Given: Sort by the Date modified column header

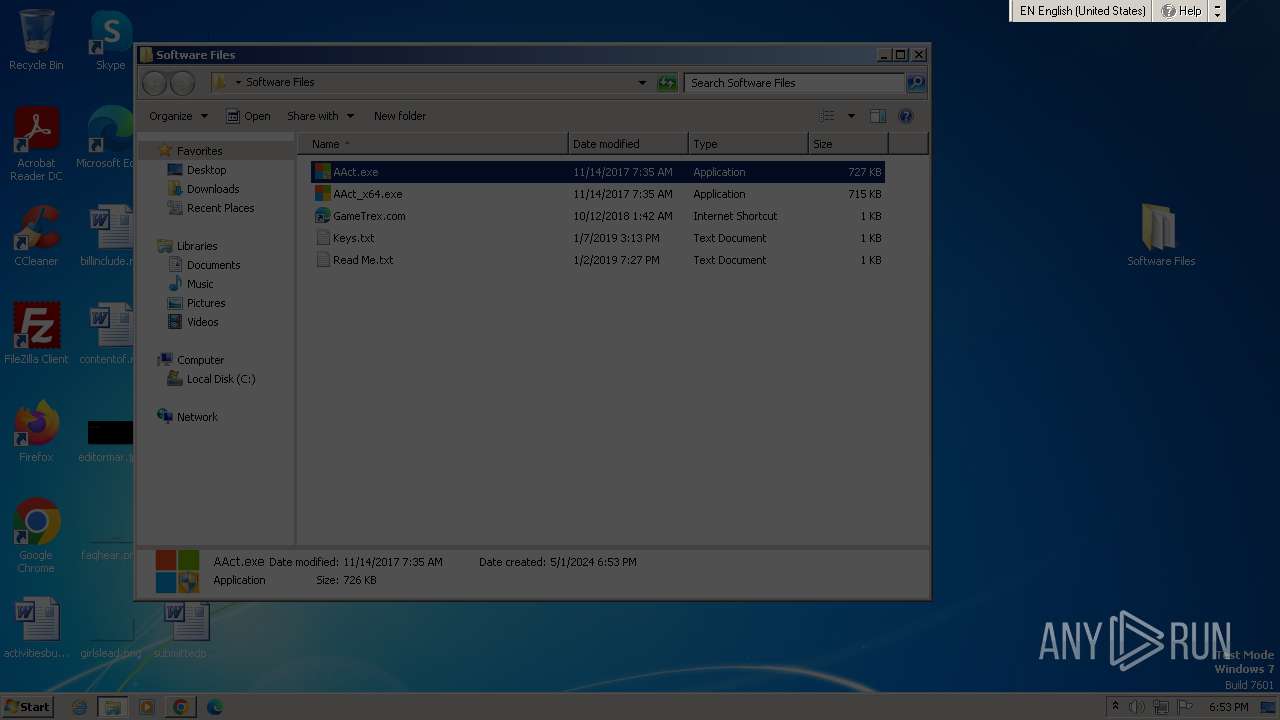Looking at the screenshot, I should (628, 144).
